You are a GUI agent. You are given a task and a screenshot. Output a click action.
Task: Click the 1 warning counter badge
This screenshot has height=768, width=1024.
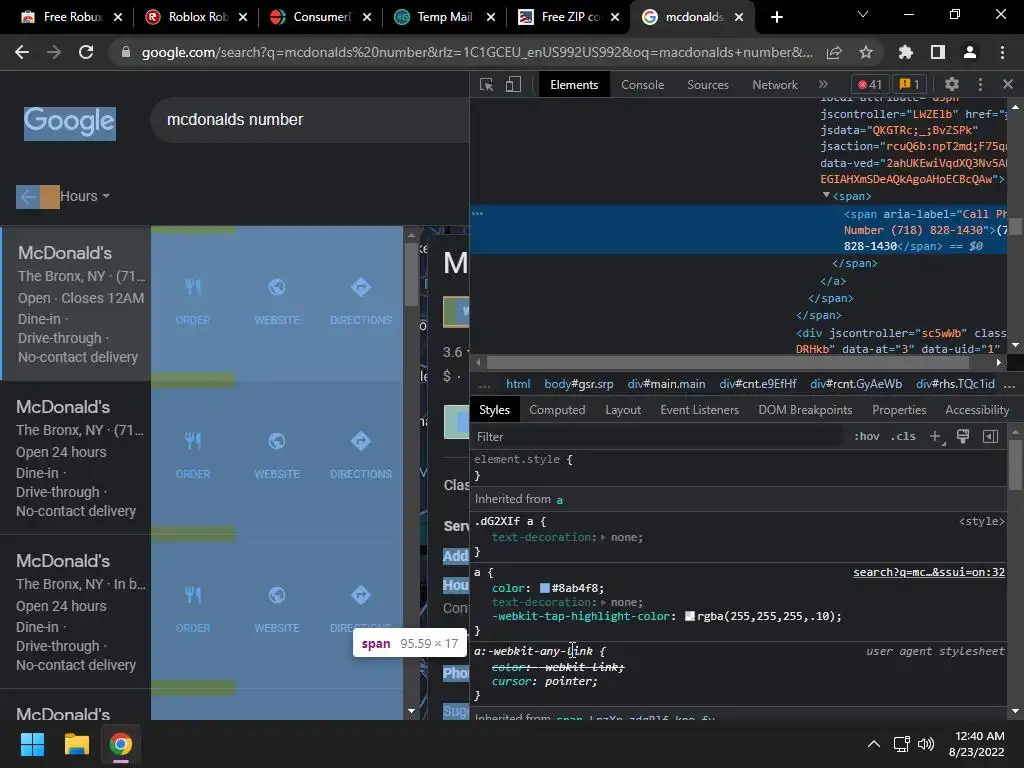coord(910,84)
